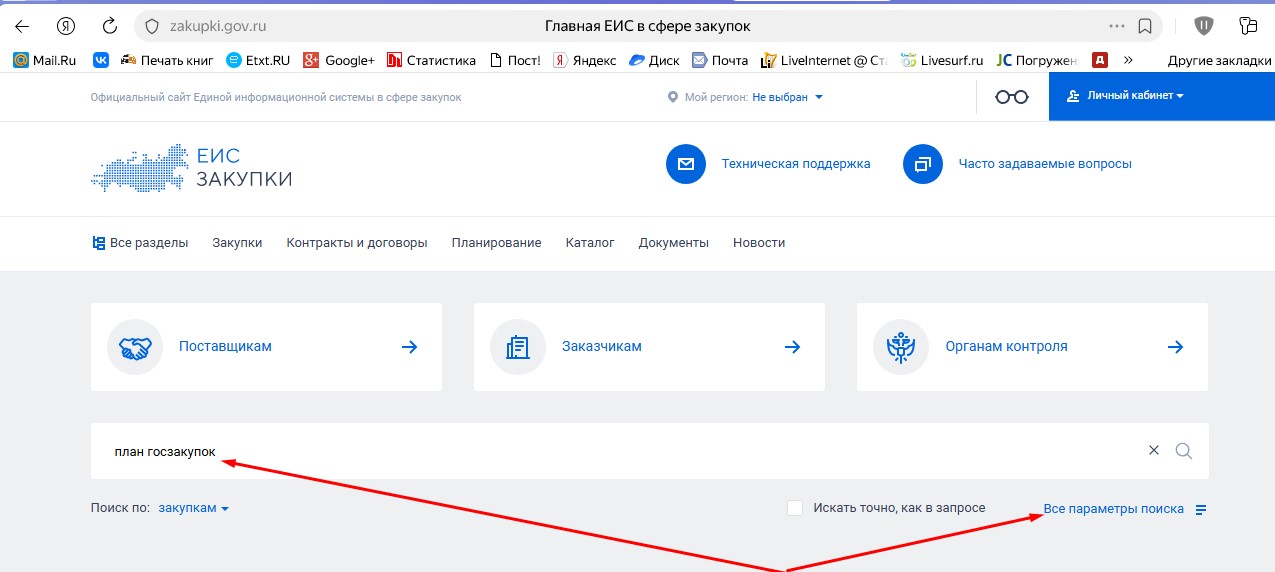The height and width of the screenshot is (572, 1275).
Task: Open the Органам контроля emblem card
Action: (x=1032, y=347)
